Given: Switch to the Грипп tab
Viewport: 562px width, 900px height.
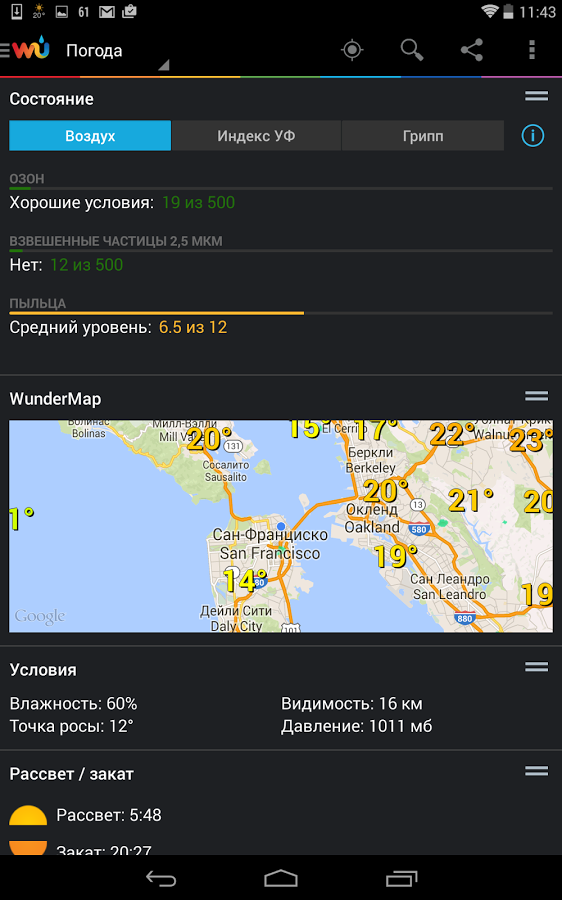Looking at the screenshot, I should [x=423, y=136].
